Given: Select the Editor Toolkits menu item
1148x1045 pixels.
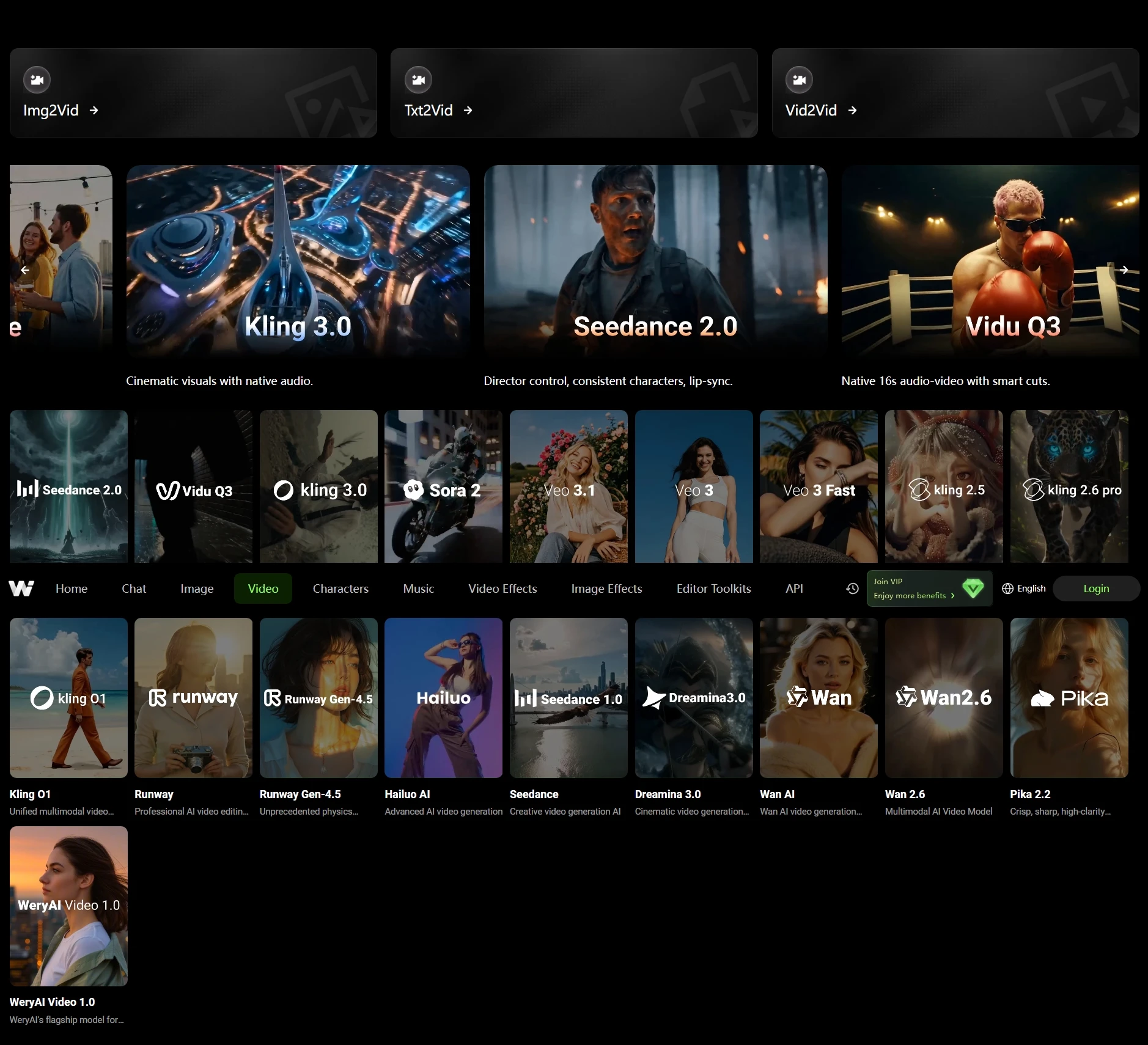Looking at the screenshot, I should point(713,588).
